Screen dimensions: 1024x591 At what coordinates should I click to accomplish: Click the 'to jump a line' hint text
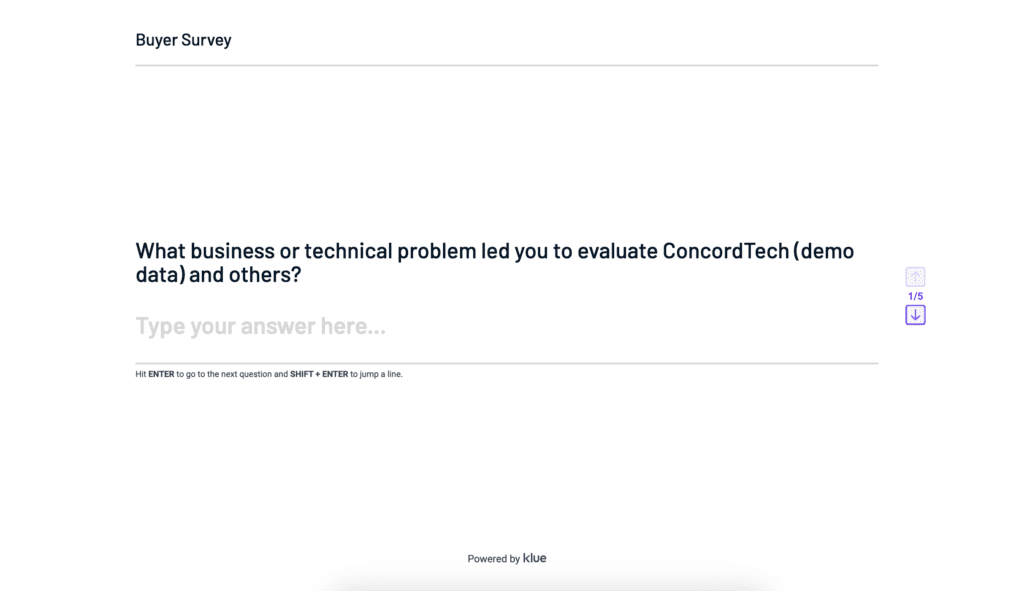coord(376,375)
